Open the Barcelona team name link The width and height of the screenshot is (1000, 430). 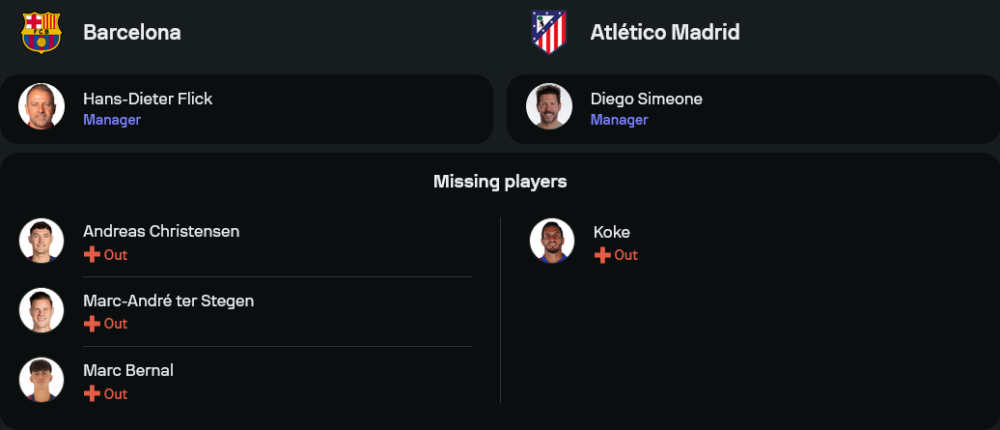coord(132,32)
